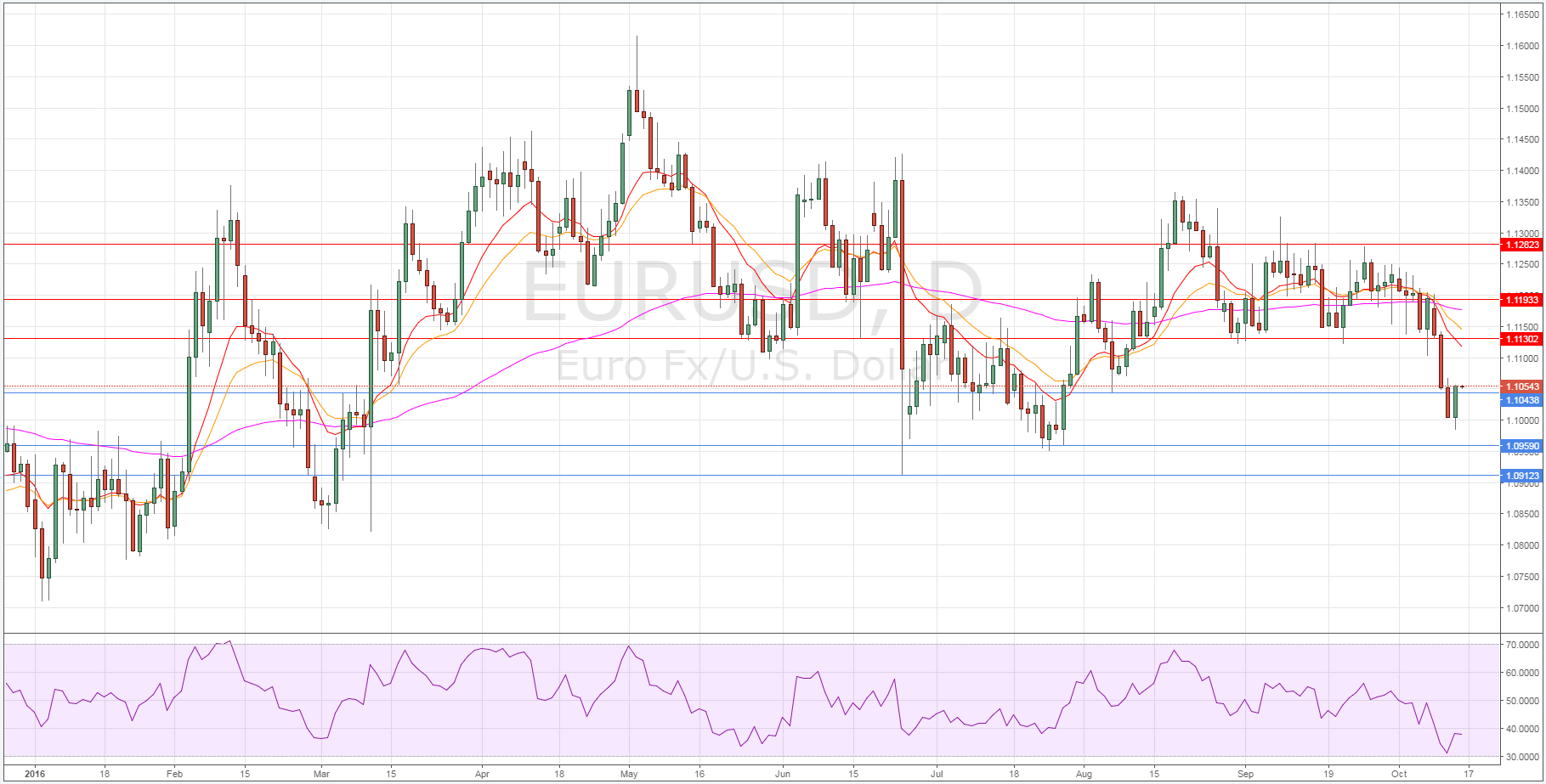Click the RSI 50.0000 axis label
The image size is (1546, 784).
(1522, 701)
